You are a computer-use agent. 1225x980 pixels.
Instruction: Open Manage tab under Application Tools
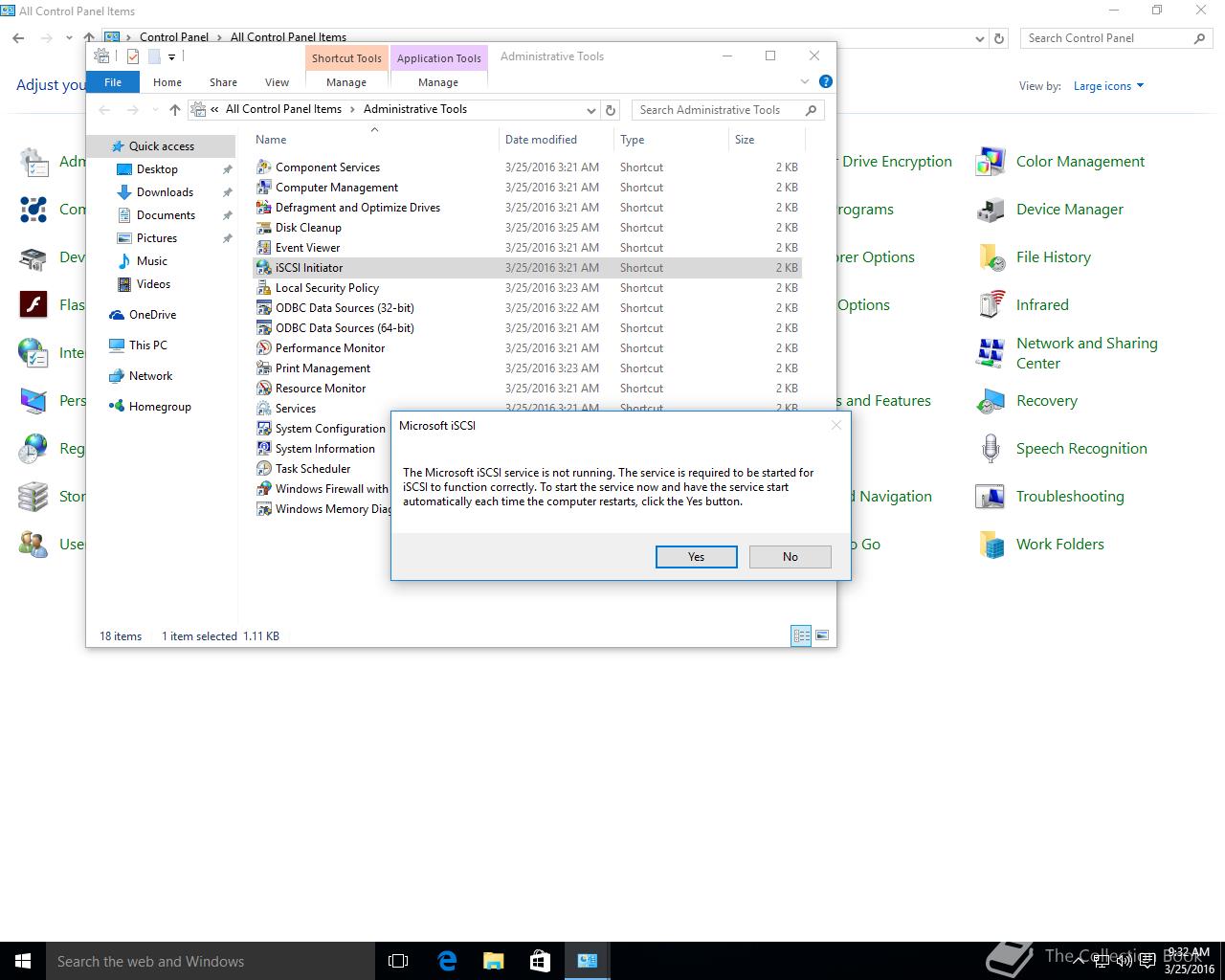pos(438,82)
